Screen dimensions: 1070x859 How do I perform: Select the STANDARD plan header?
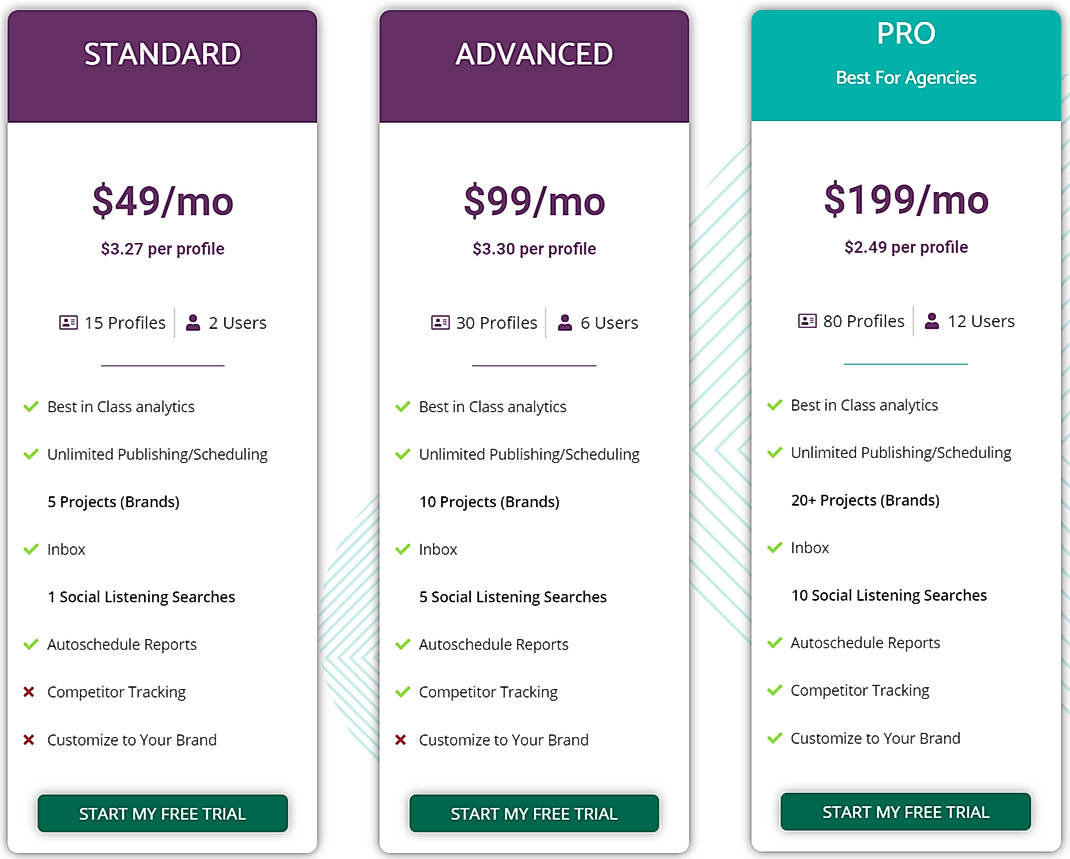tap(162, 54)
